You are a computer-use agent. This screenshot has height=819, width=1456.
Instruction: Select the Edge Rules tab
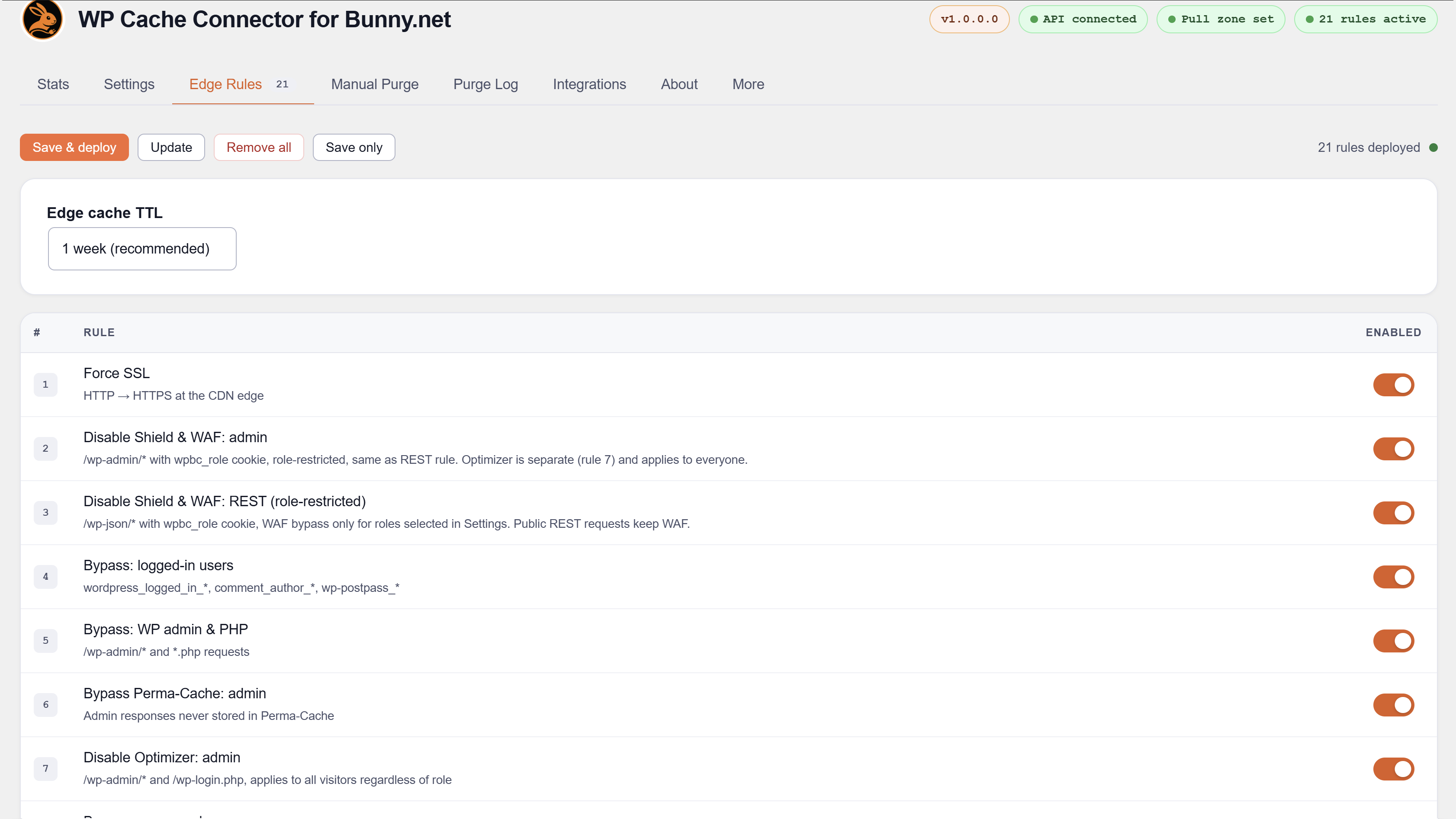click(242, 84)
